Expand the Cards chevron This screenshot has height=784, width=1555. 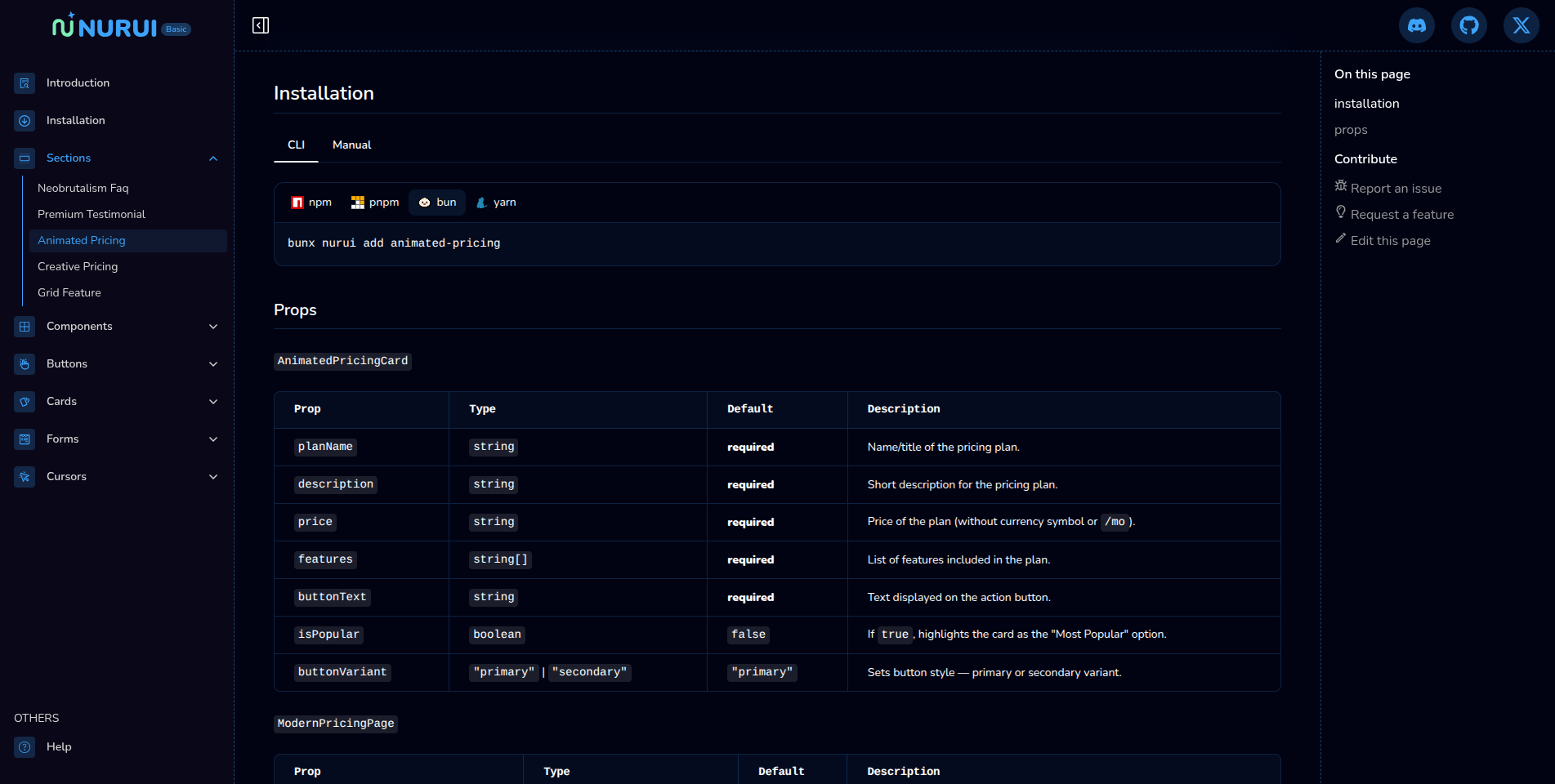click(213, 402)
